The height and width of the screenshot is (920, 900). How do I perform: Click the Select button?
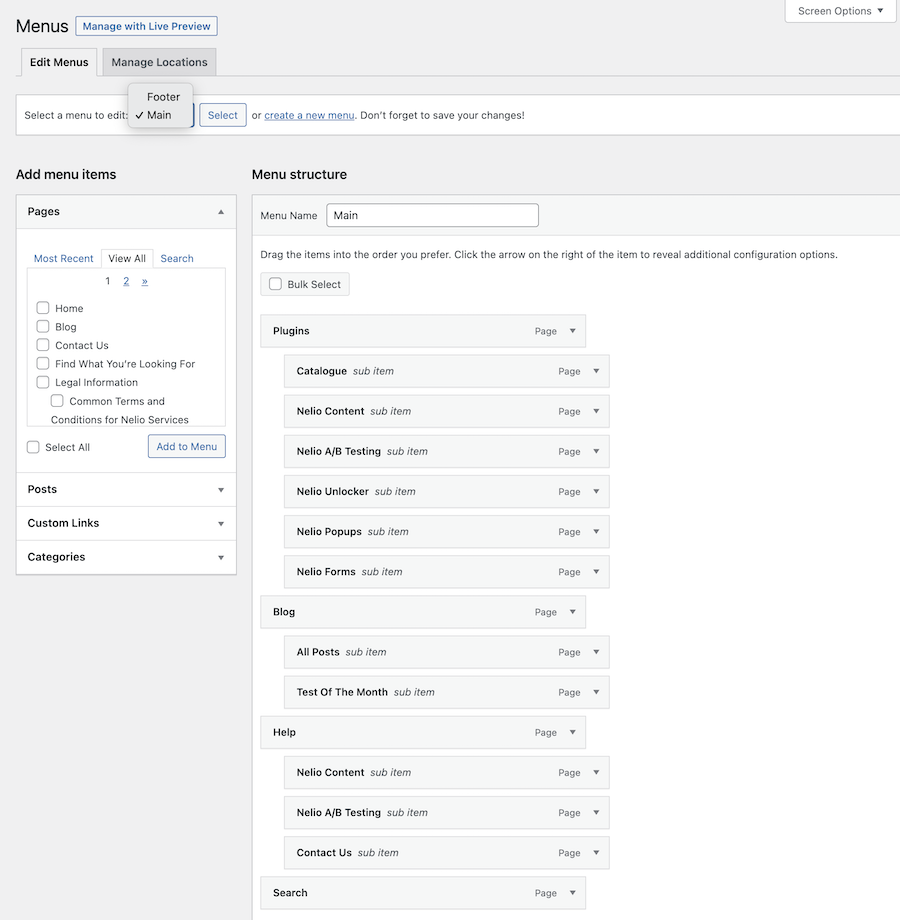[223, 115]
